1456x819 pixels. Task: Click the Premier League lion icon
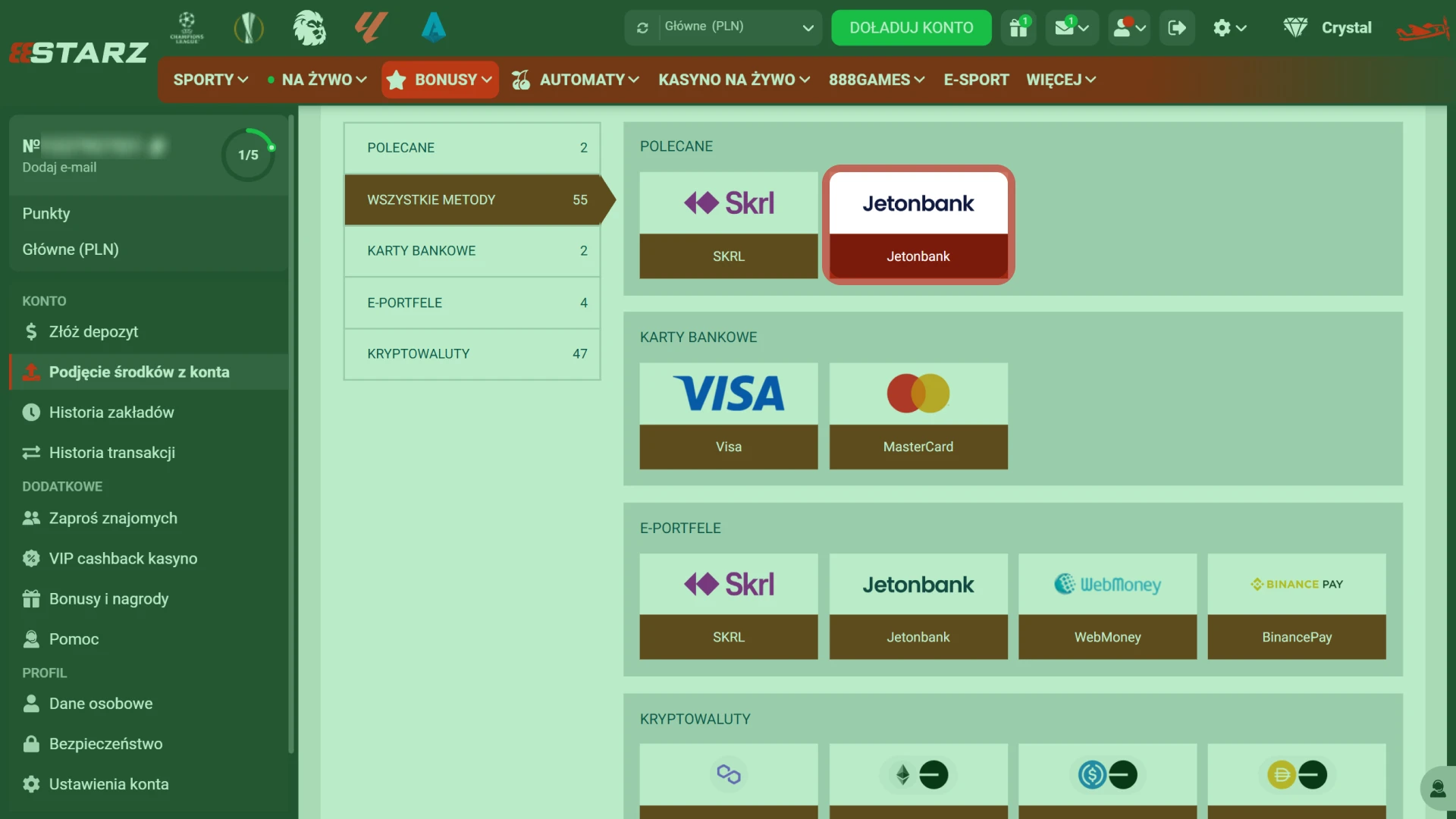pyautogui.click(x=309, y=28)
